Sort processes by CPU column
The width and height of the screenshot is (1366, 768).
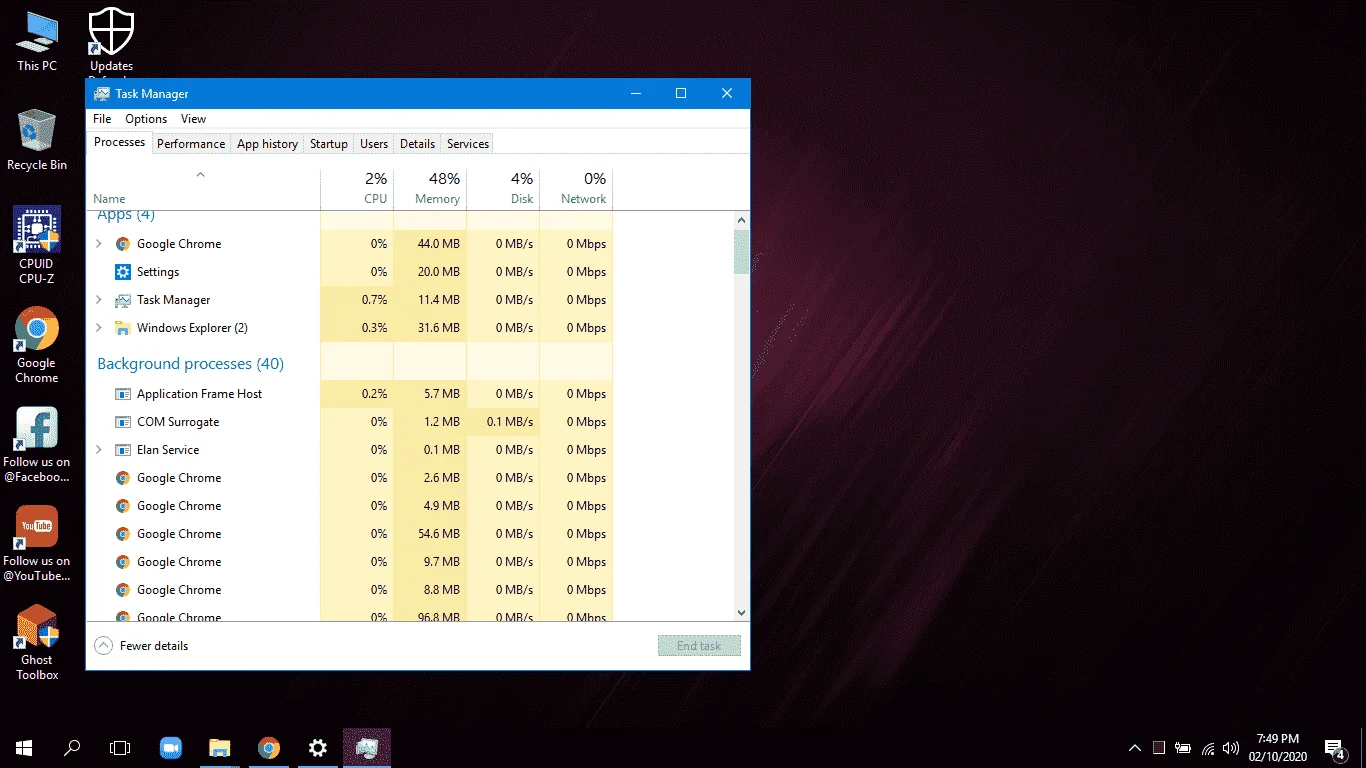point(357,190)
